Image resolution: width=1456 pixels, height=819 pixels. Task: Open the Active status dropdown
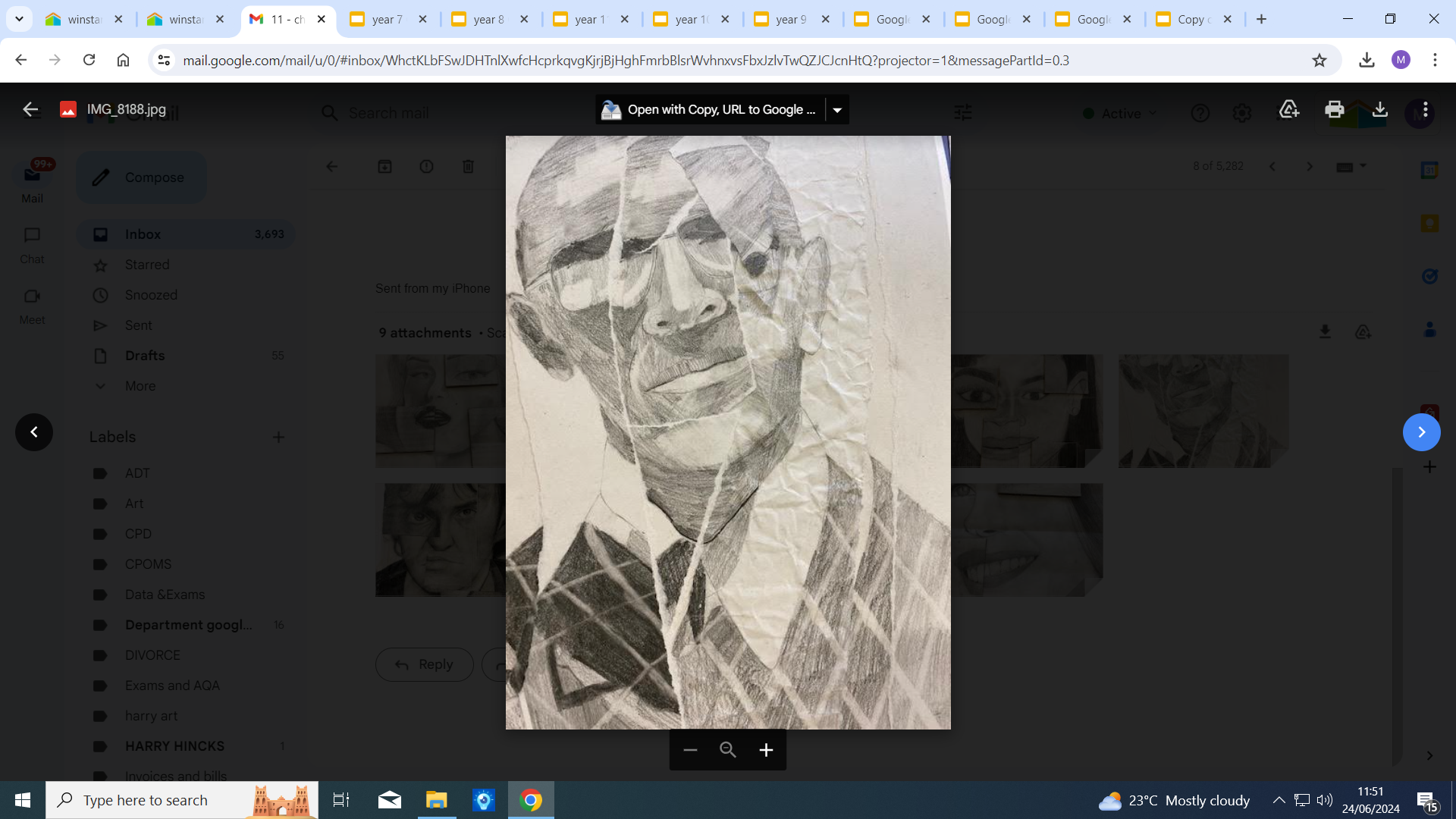pyautogui.click(x=1121, y=113)
